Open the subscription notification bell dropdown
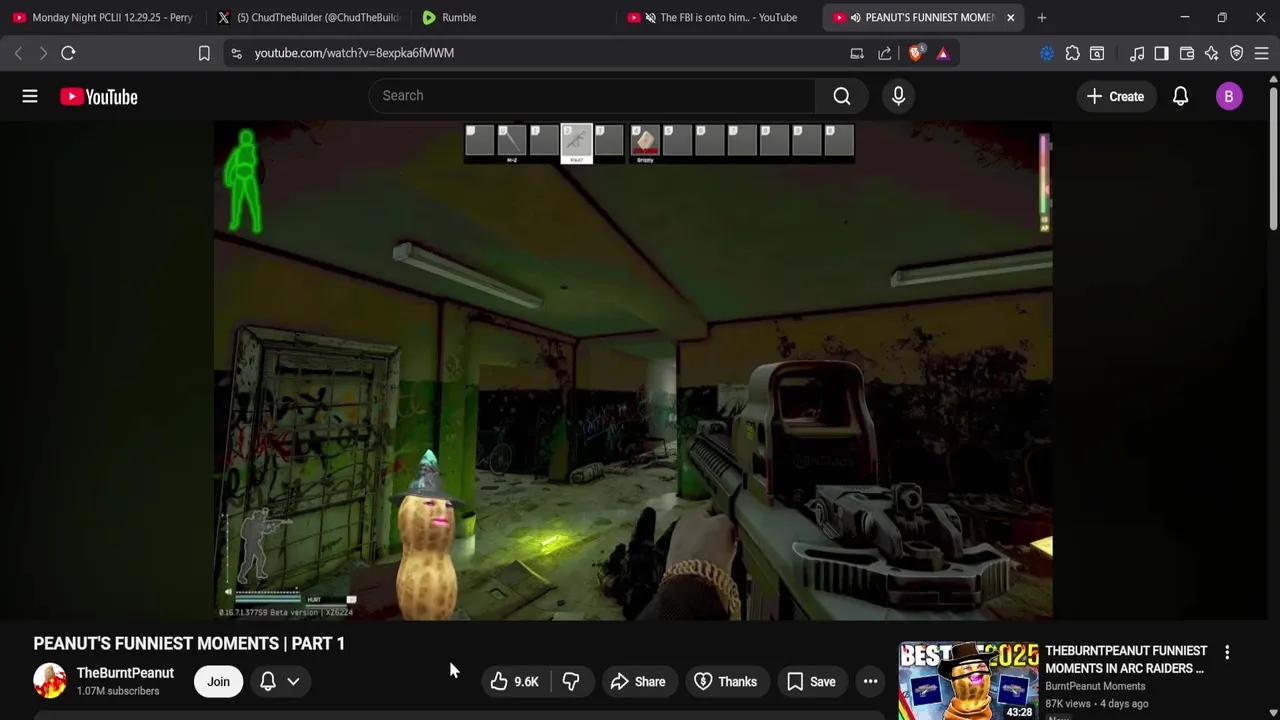 (x=280, y=681)
